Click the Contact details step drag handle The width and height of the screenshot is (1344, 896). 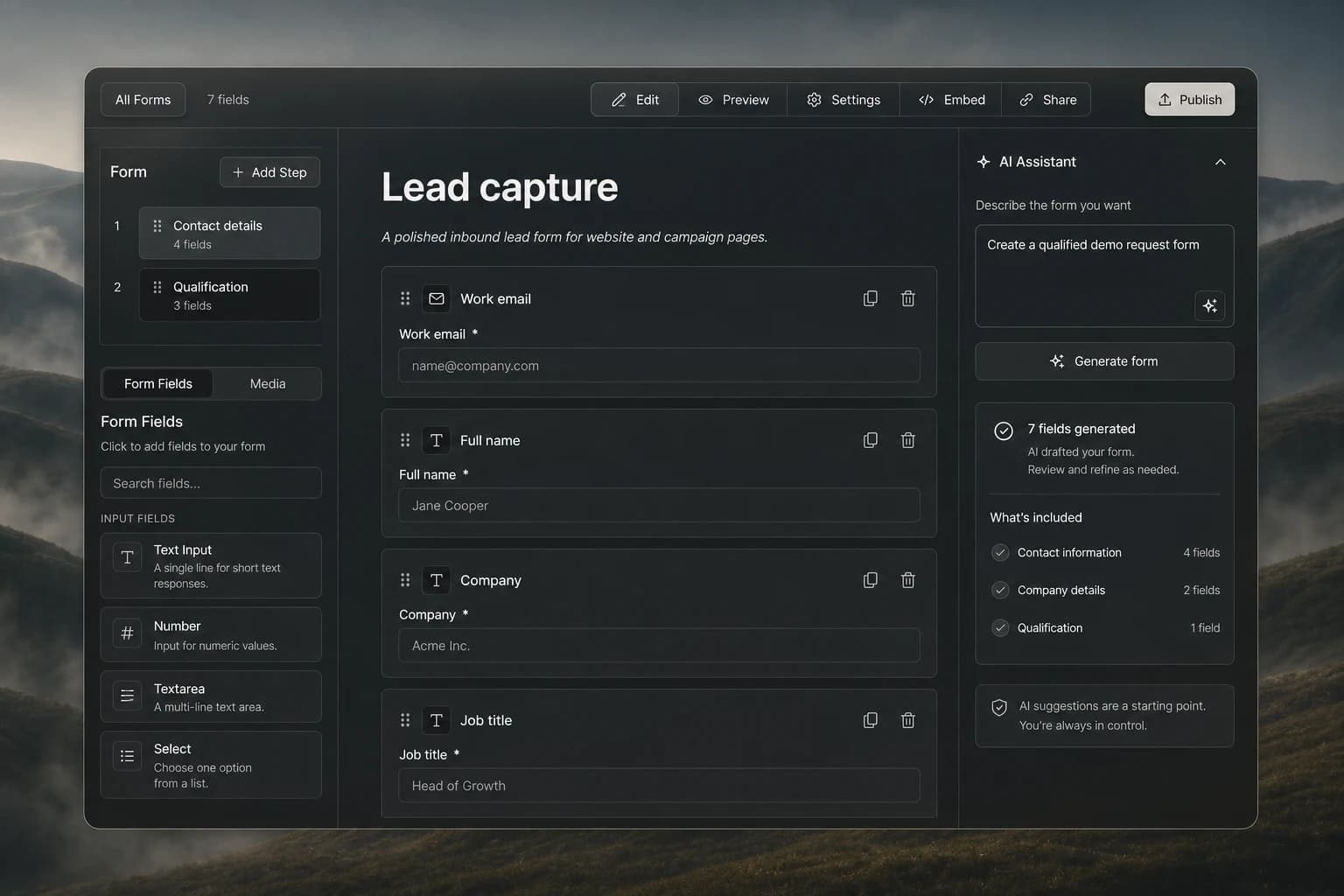tap(157, 226)
